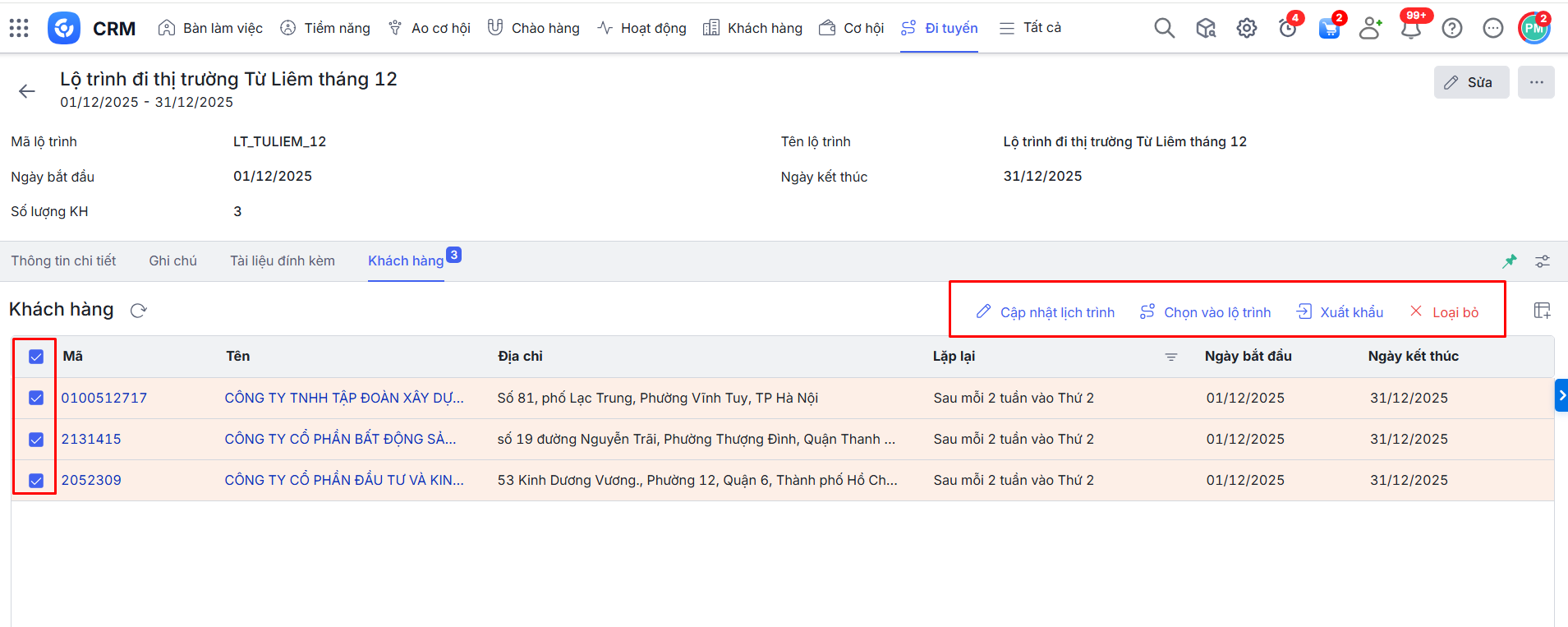Viewport: 1568px width, 627px height.
Task: Refresh the Khách hàng list
Action: [139, 311]
